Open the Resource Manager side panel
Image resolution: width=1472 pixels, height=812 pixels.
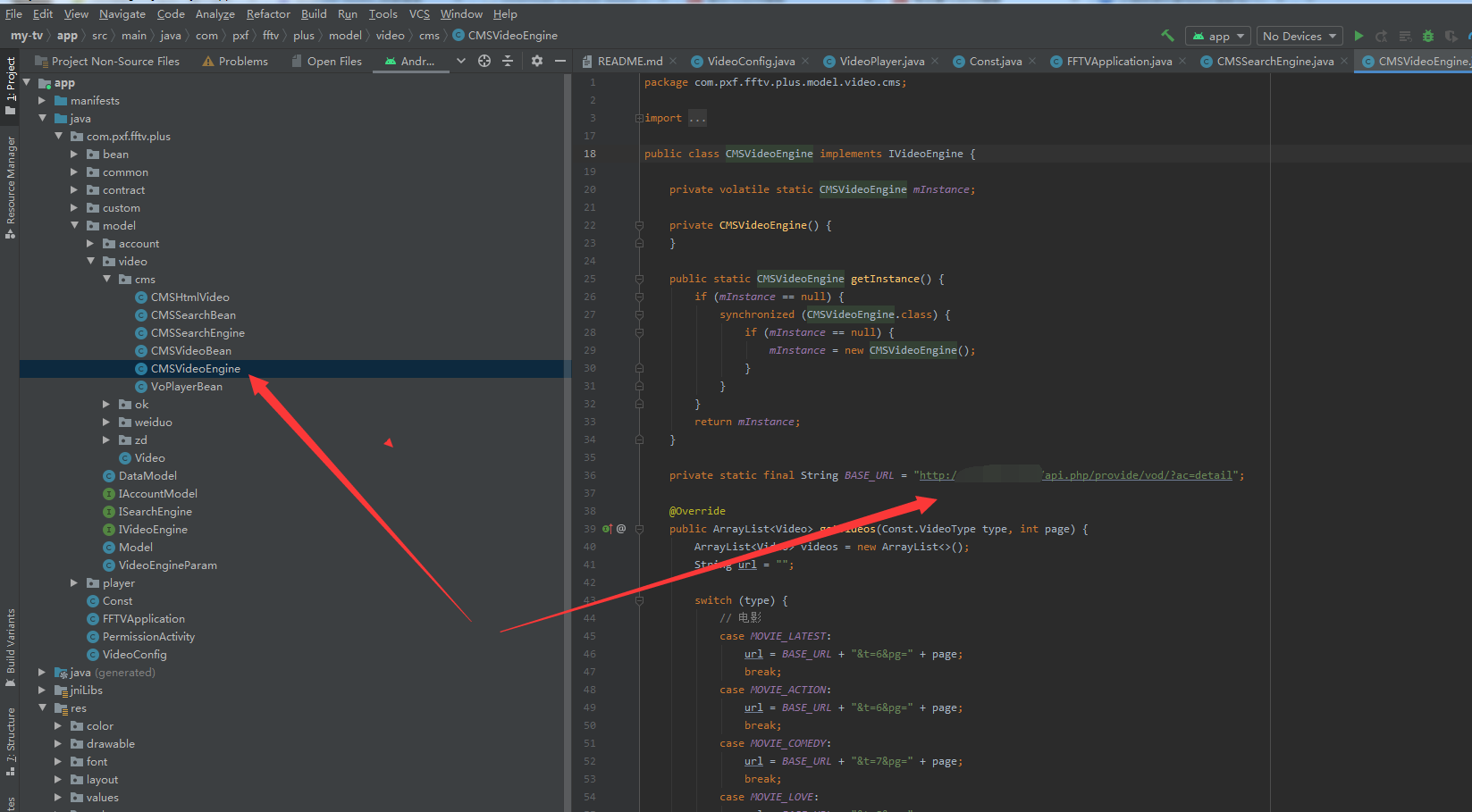(x=10, y=187)
